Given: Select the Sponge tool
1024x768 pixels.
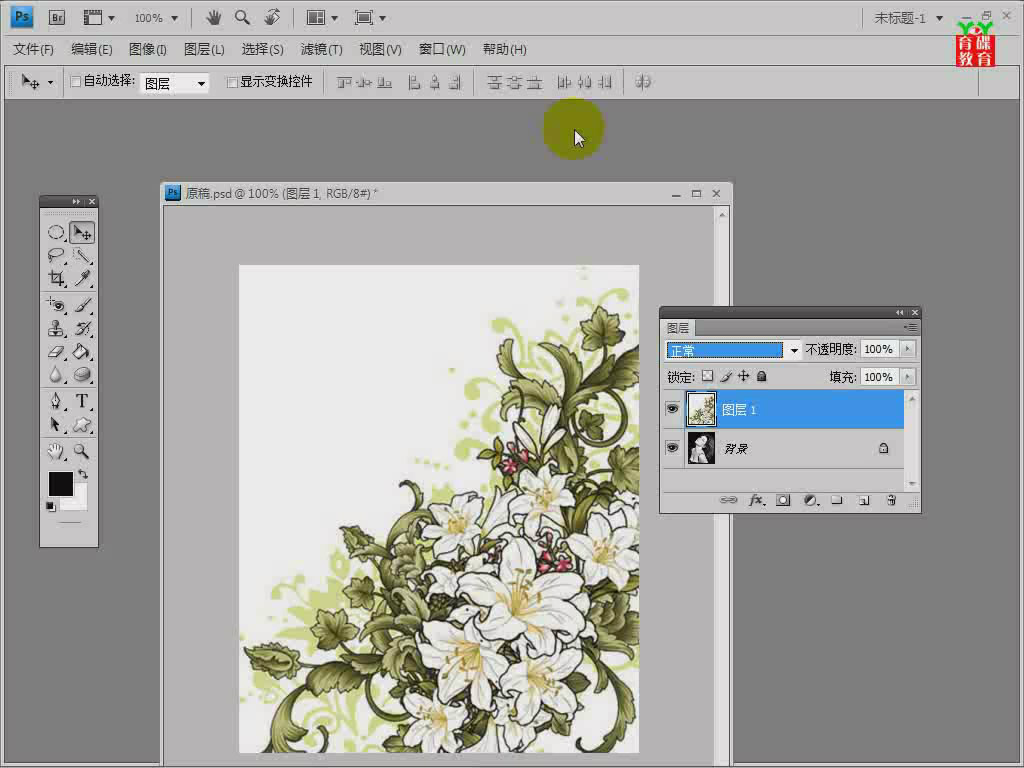Looking at the screenshot, I should coord(82,374).
